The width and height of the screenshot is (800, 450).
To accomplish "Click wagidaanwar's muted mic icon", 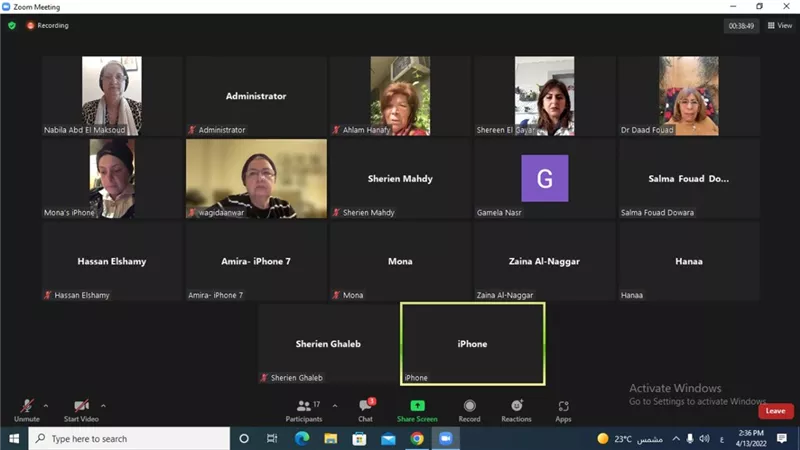I will 192,213.
